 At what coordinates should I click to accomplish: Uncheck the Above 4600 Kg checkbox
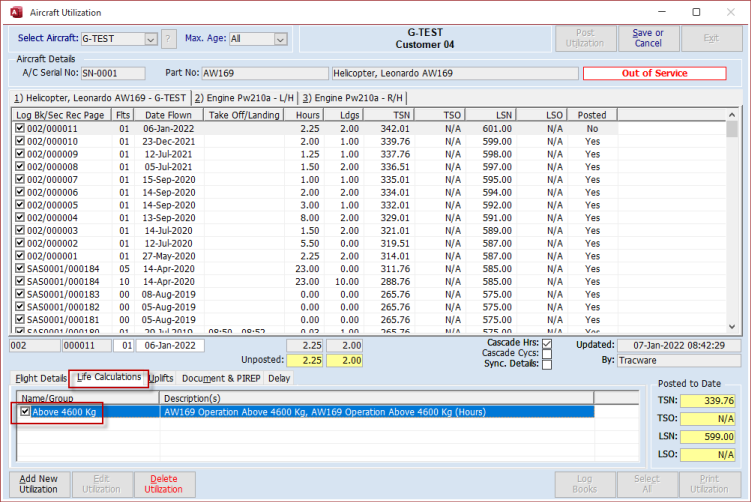(25, 411)
